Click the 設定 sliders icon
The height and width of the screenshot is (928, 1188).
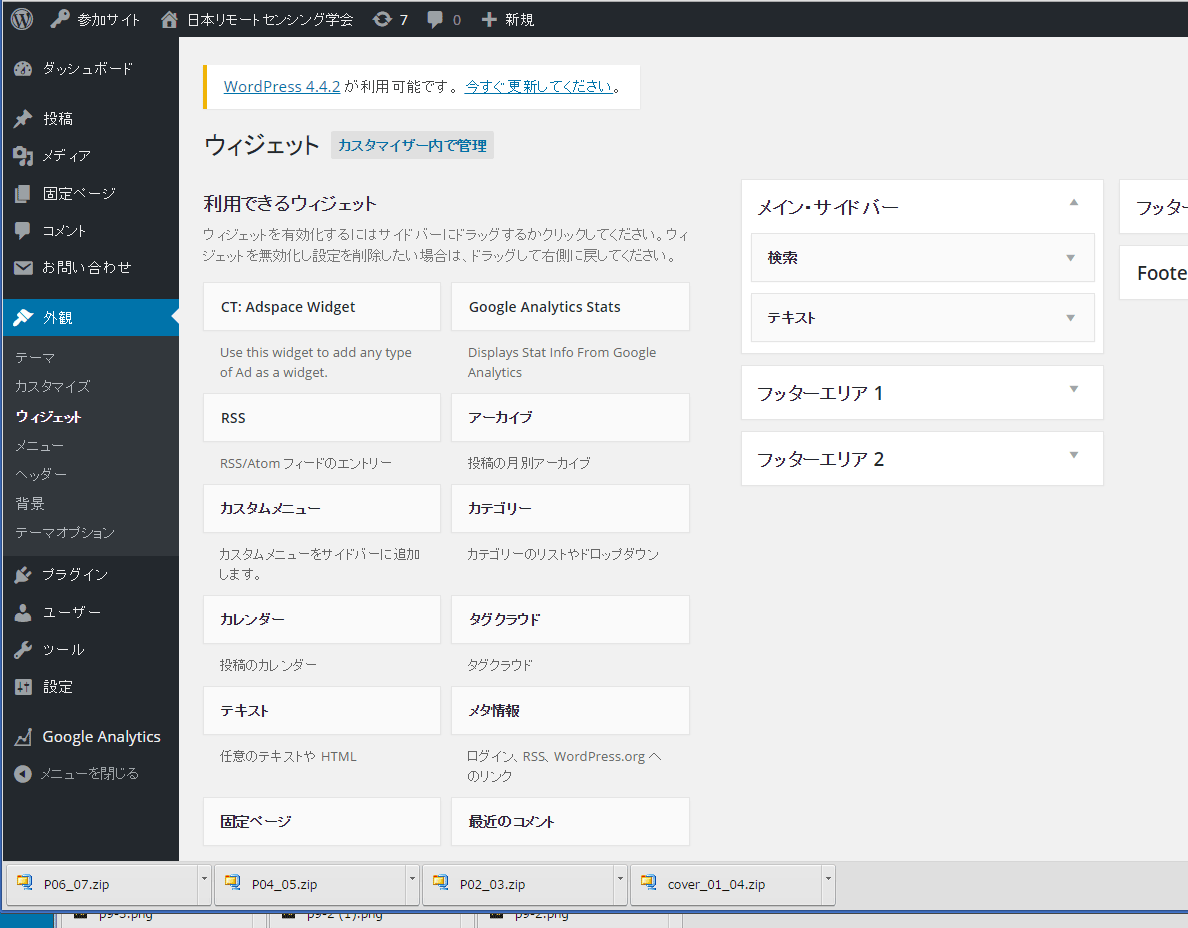point(23,687)
